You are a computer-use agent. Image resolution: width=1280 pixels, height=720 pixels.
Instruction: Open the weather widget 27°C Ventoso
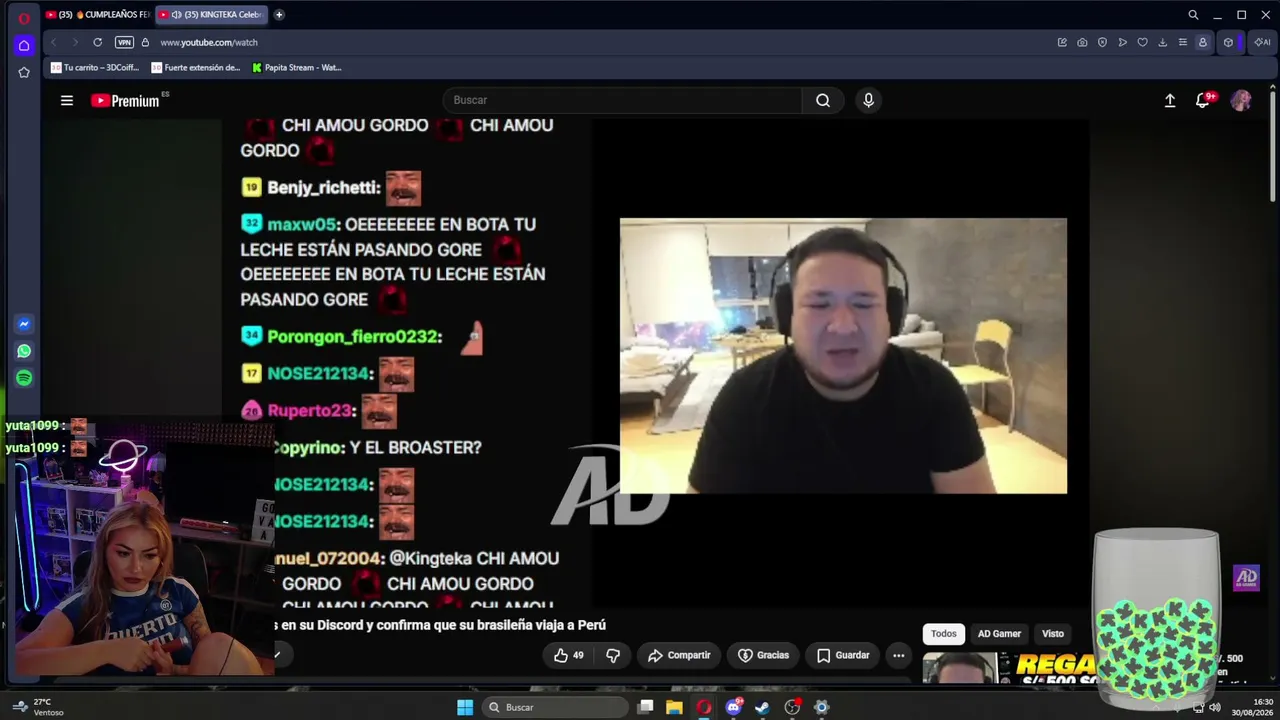(40, 707)
